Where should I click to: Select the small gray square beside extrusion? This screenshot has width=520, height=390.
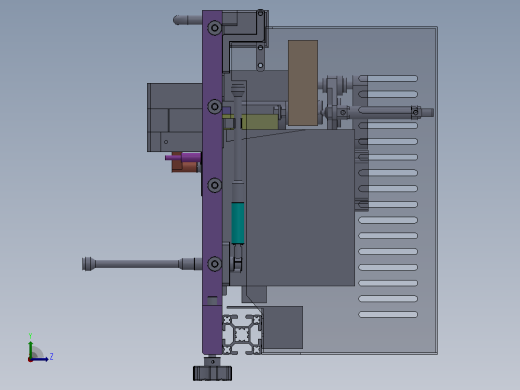coord(283,327)
